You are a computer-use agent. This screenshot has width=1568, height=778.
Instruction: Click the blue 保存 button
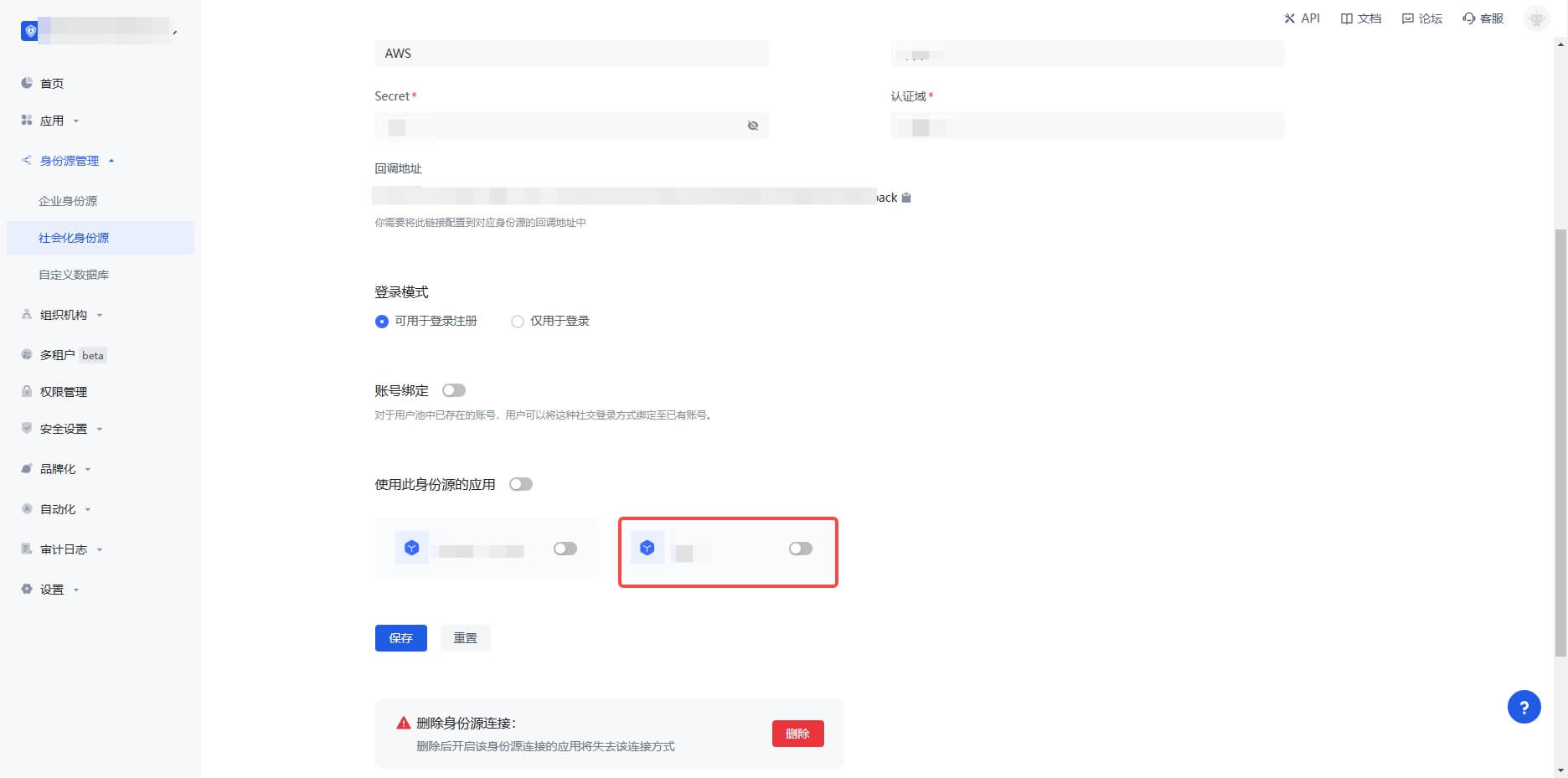400,638
